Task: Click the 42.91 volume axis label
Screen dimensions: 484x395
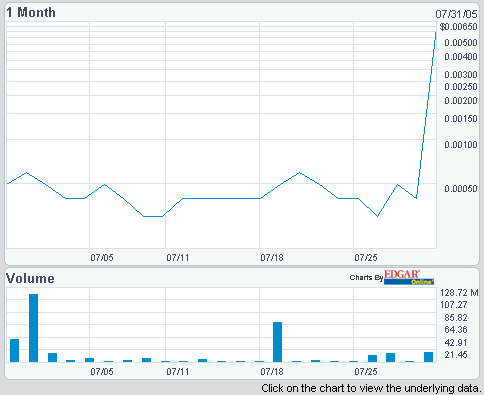Action: click(456, 343)
